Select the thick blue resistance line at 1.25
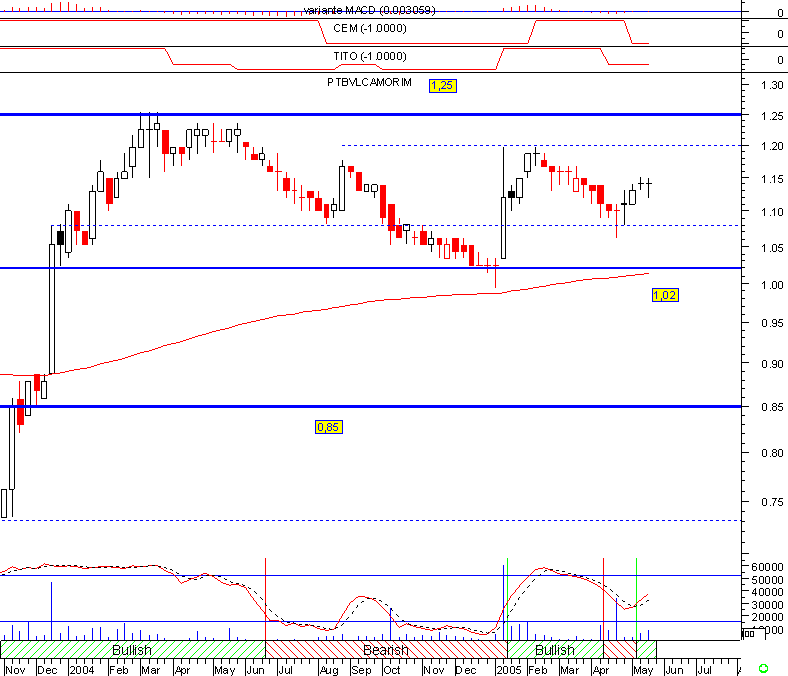Image resolution: width=788 pixels, height=676 pixels. pos(370,115)
